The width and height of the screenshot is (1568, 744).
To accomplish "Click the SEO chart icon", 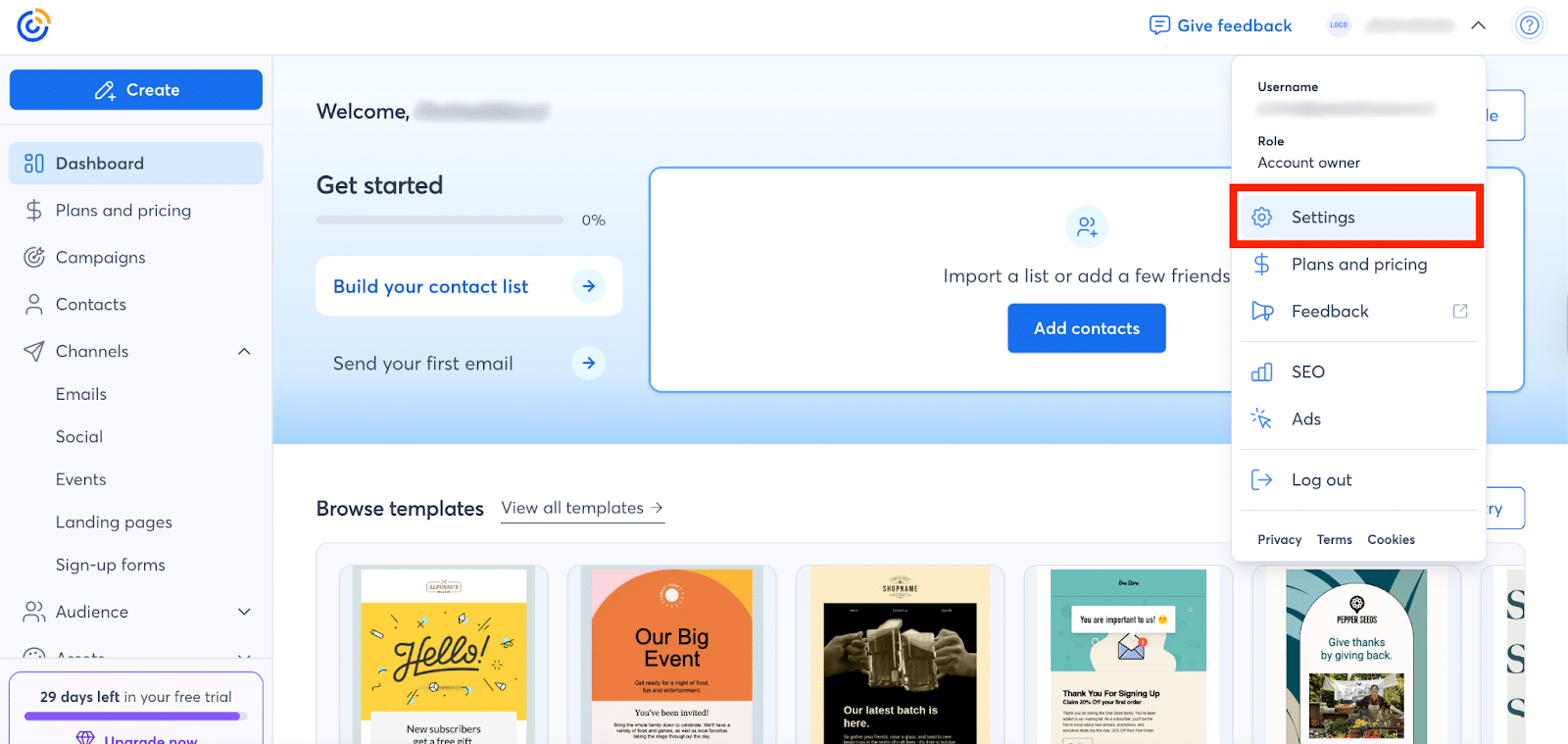I will [1262, 372].
